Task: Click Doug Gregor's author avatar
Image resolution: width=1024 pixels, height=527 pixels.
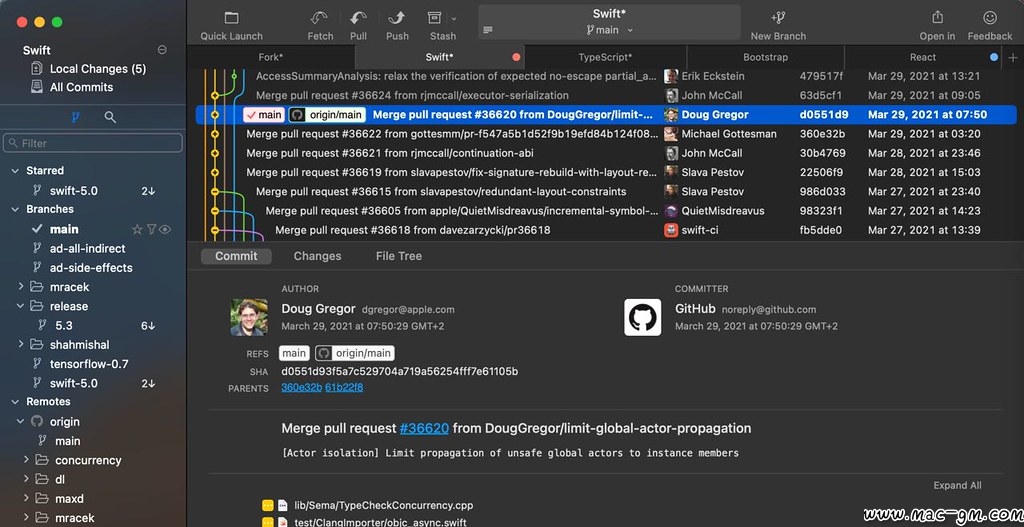Action: click(x=249, y=317)
